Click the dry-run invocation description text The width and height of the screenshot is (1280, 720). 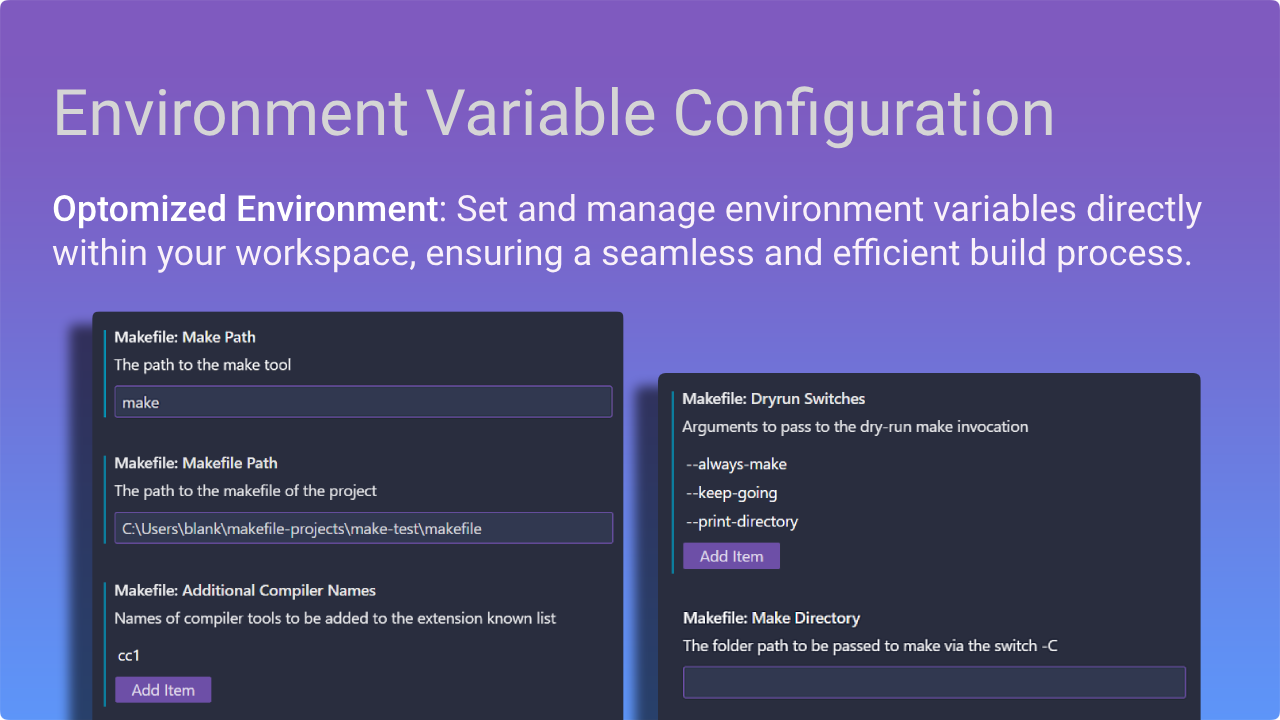855,426
